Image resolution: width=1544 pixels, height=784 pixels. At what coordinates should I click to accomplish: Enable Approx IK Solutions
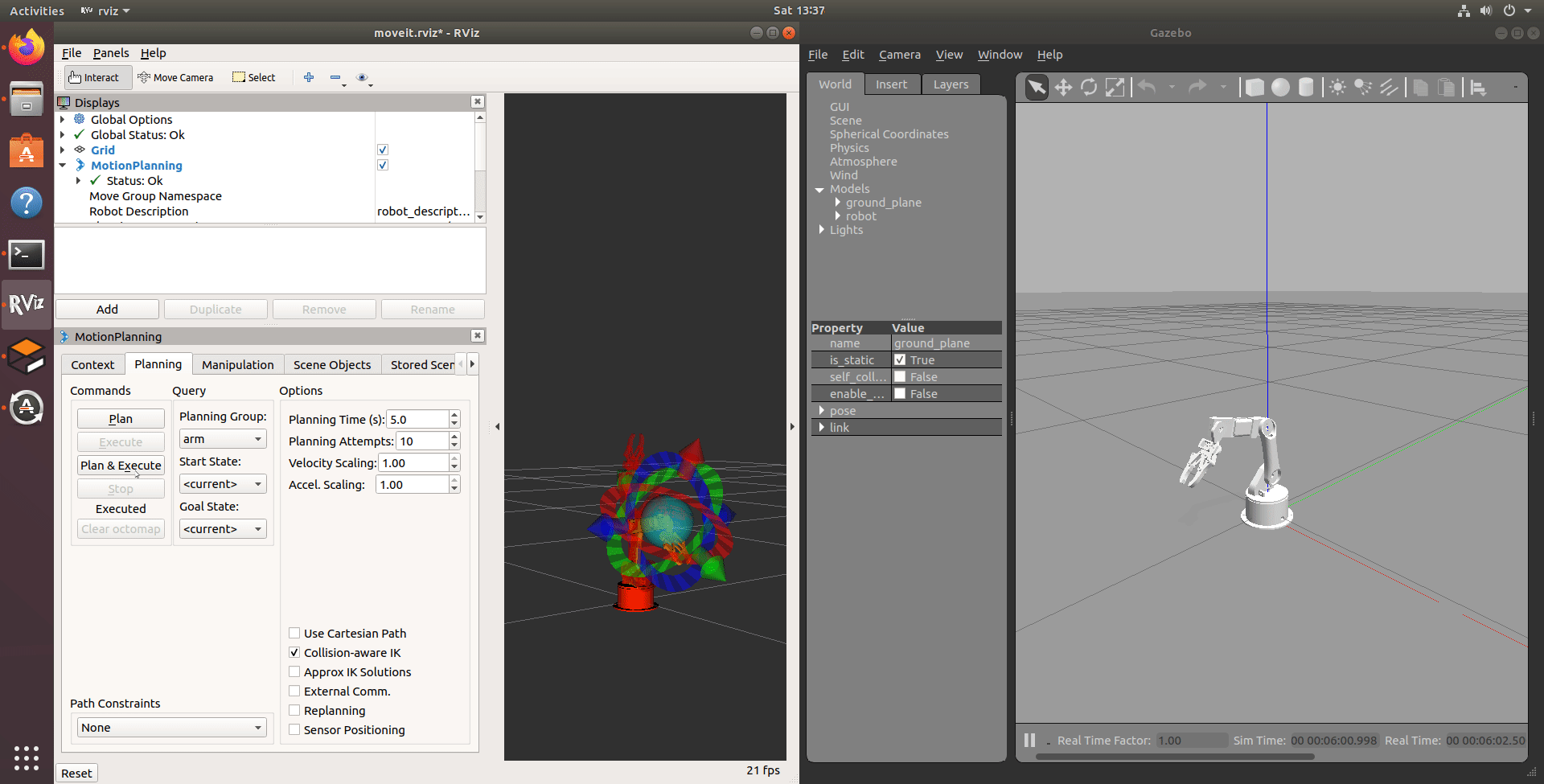[294, 671]
